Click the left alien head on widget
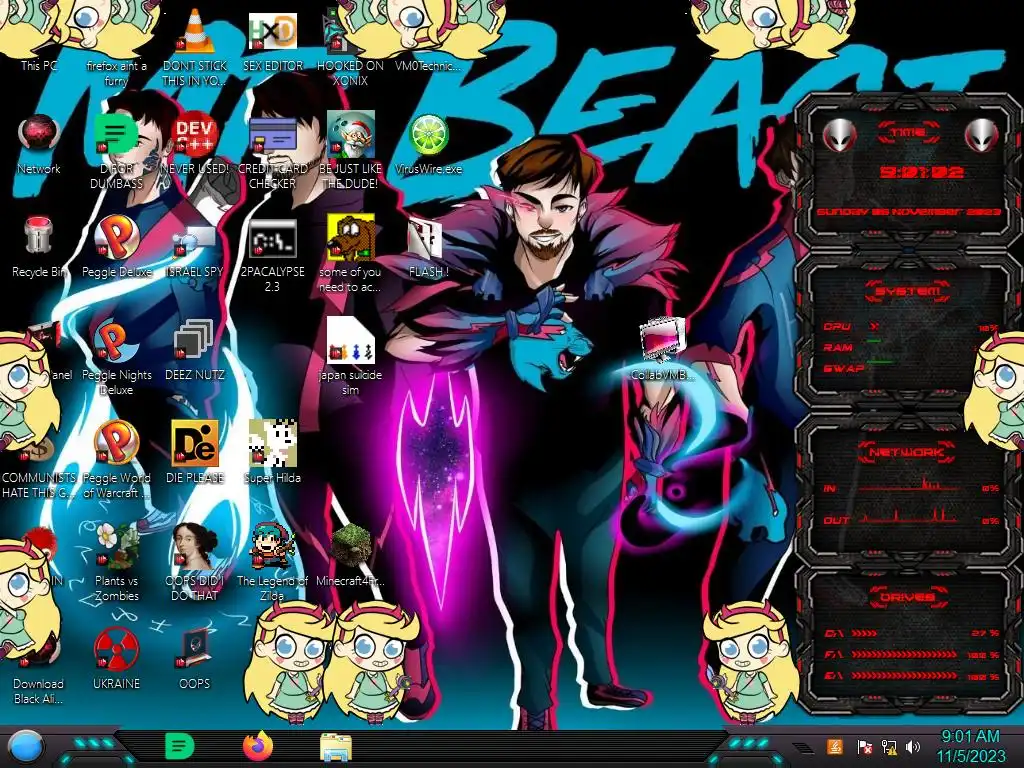 [x=839, y=135]
